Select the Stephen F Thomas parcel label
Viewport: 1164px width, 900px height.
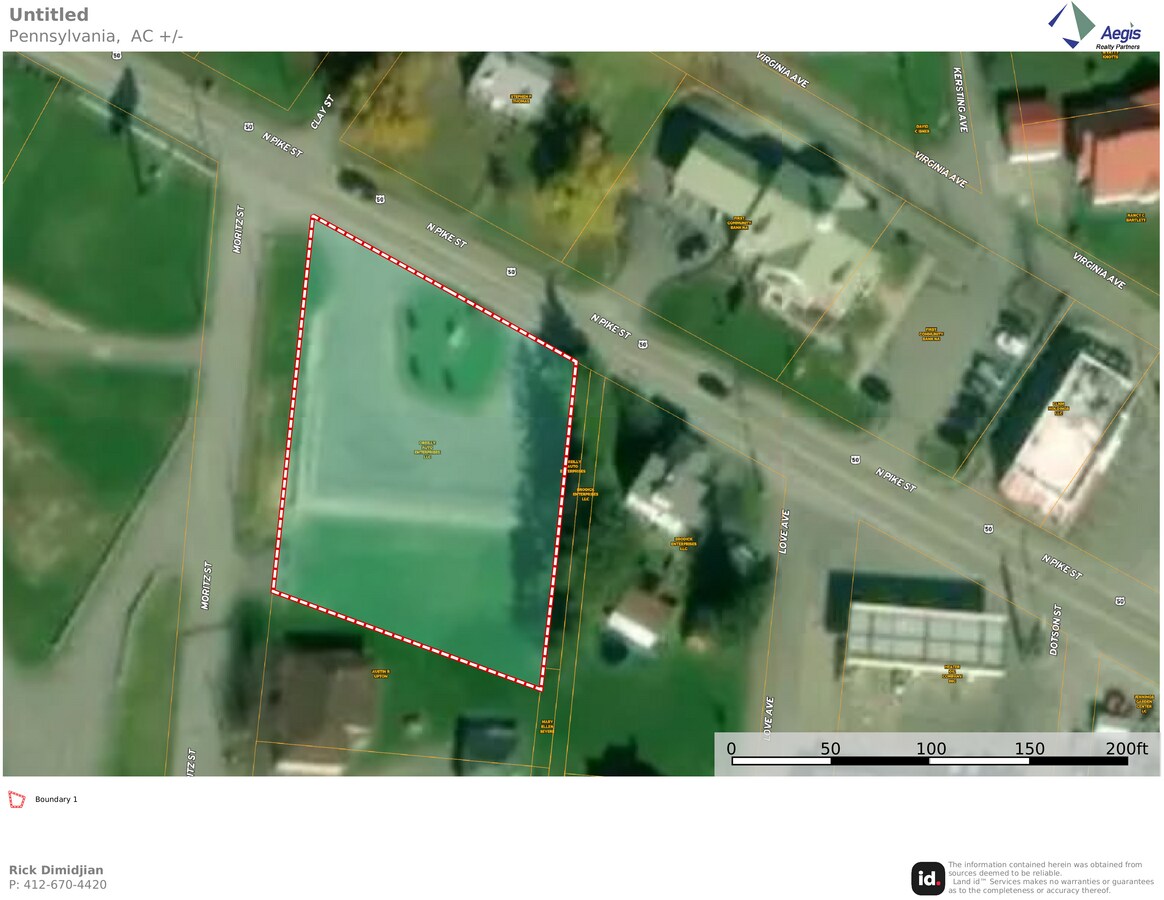click(x=521, y=98)
